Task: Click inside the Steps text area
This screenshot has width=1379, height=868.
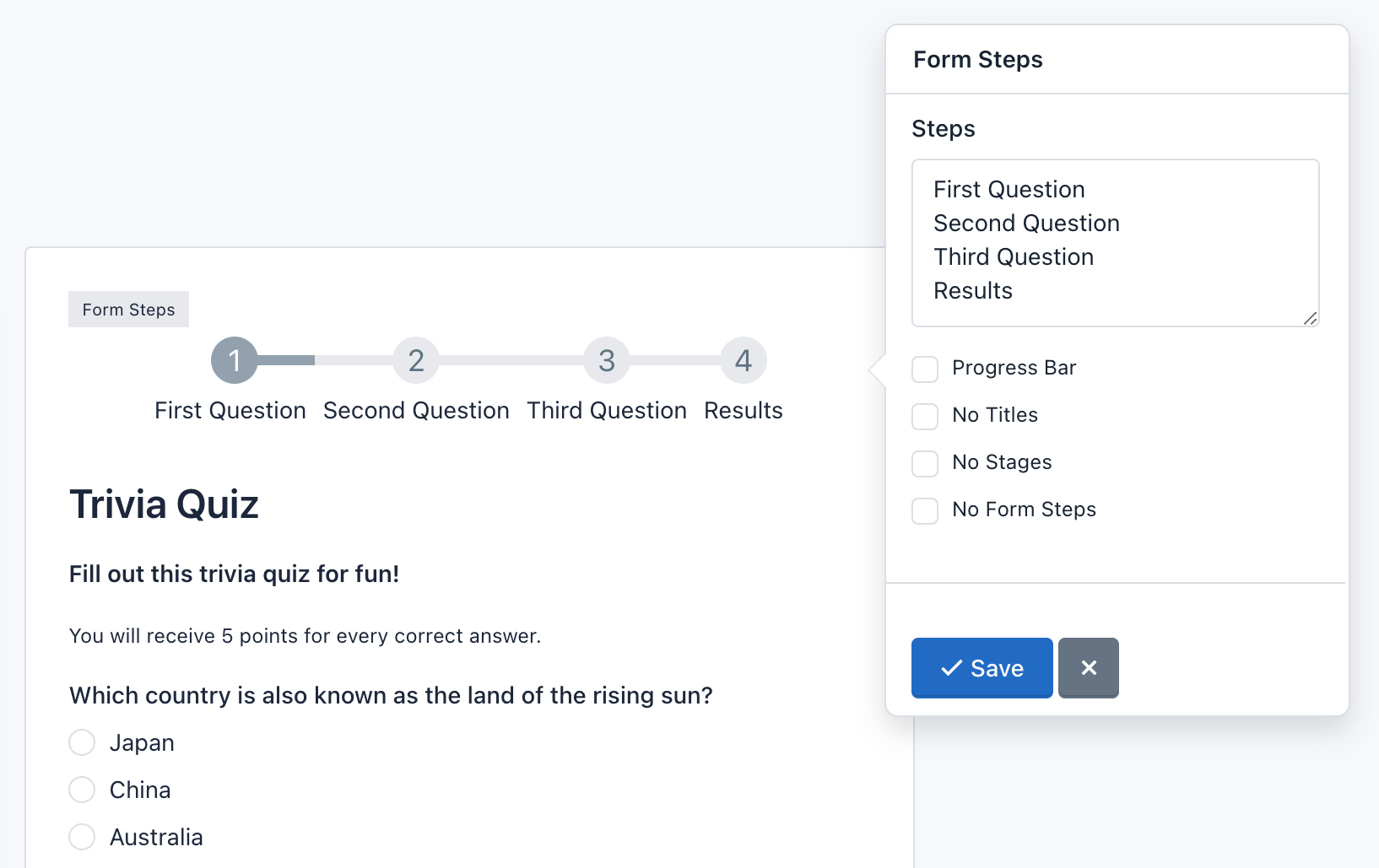Action: point(1114,242)
